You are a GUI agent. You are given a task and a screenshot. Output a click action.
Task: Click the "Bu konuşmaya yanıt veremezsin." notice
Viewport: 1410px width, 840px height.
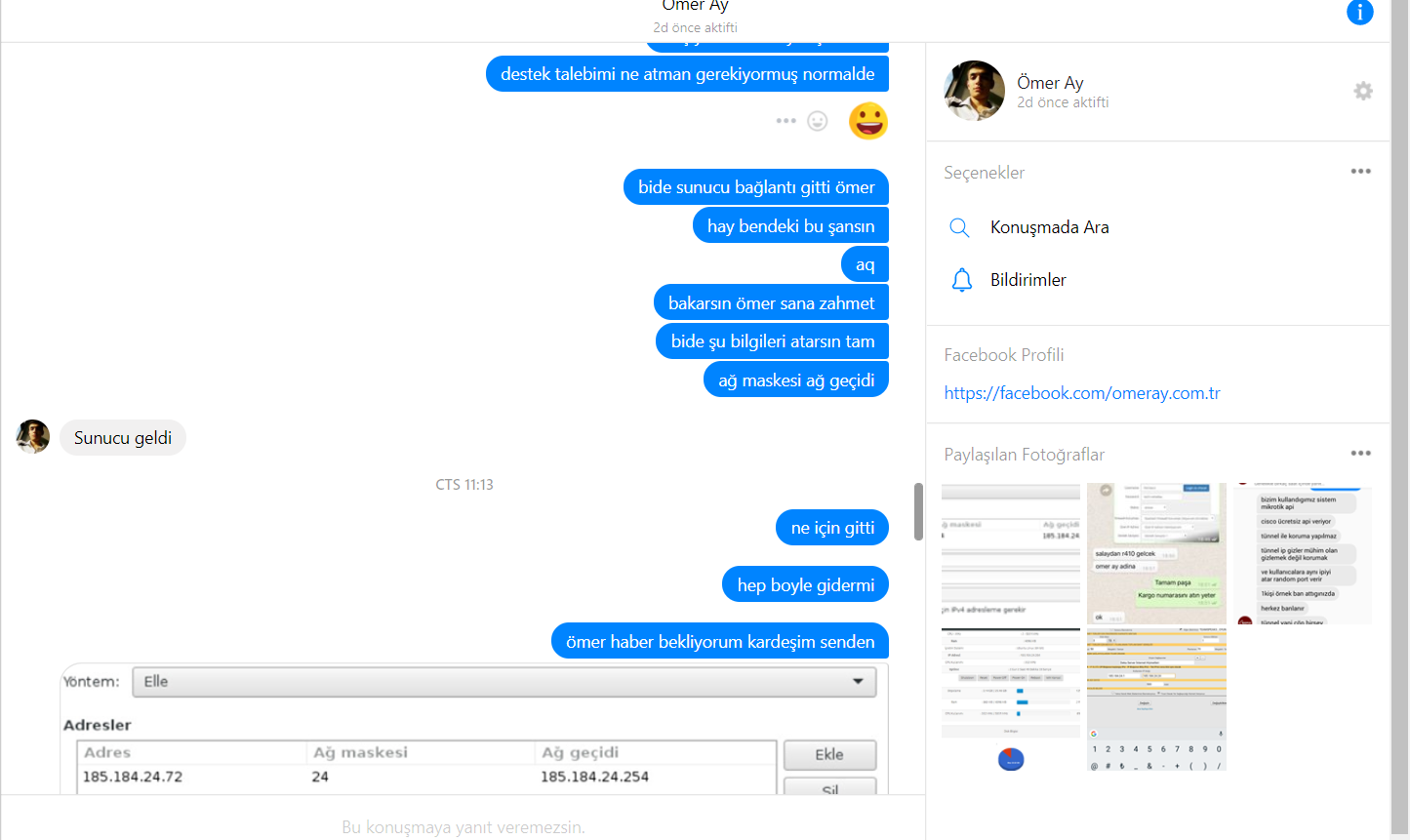(463, 827)
